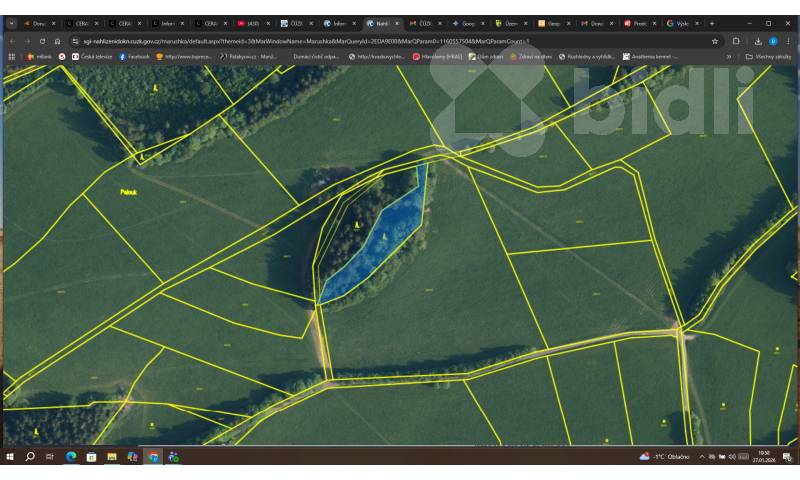
Task: Open a new browser tab
Action: click(712, 23)
